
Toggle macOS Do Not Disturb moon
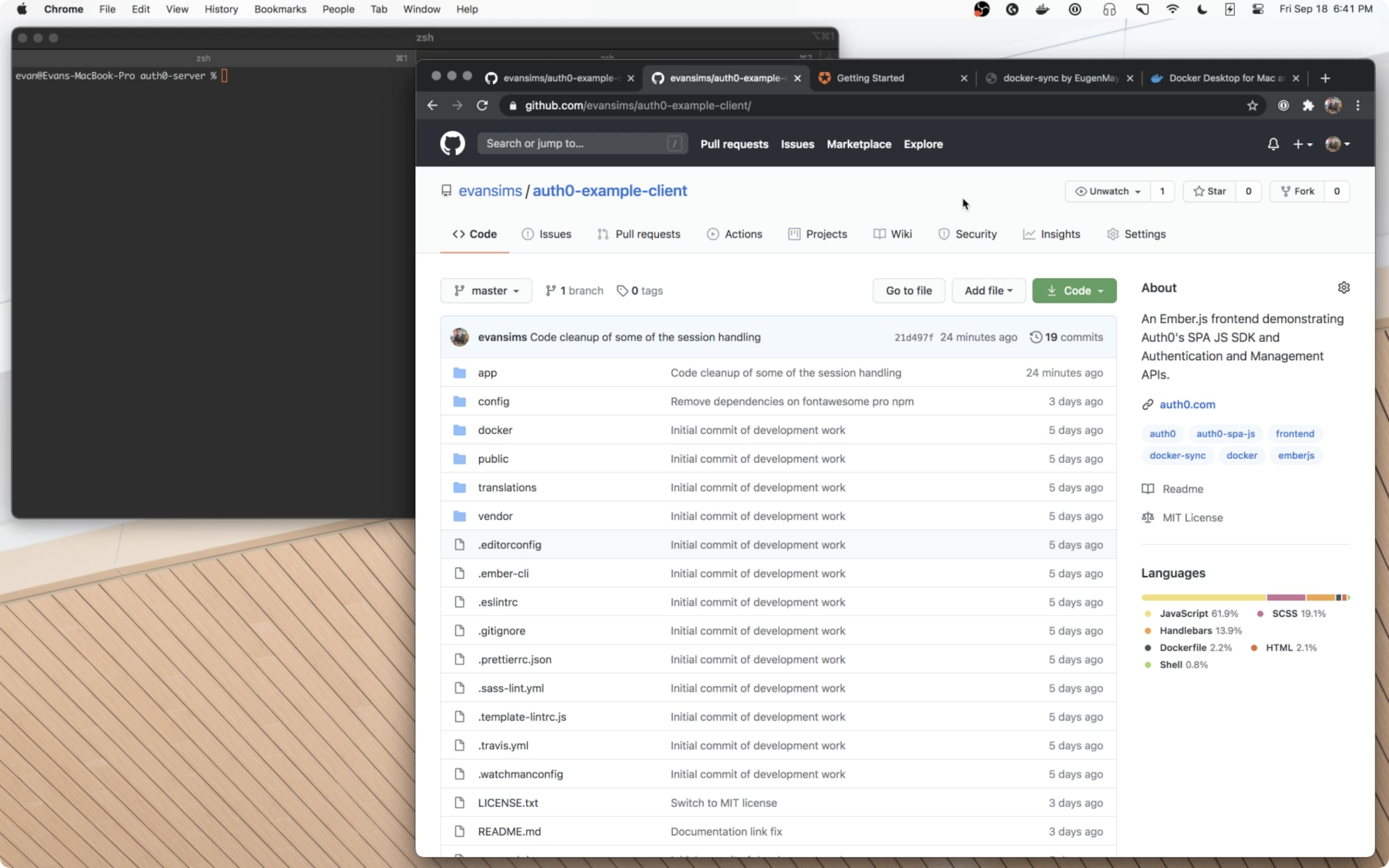tap(1201, 9)
